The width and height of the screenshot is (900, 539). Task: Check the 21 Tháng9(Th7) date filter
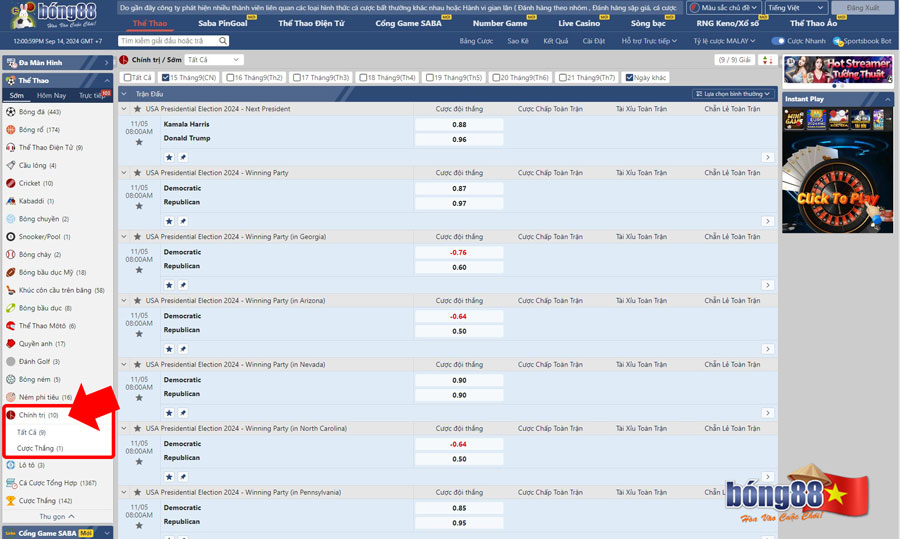coord(562,77)
